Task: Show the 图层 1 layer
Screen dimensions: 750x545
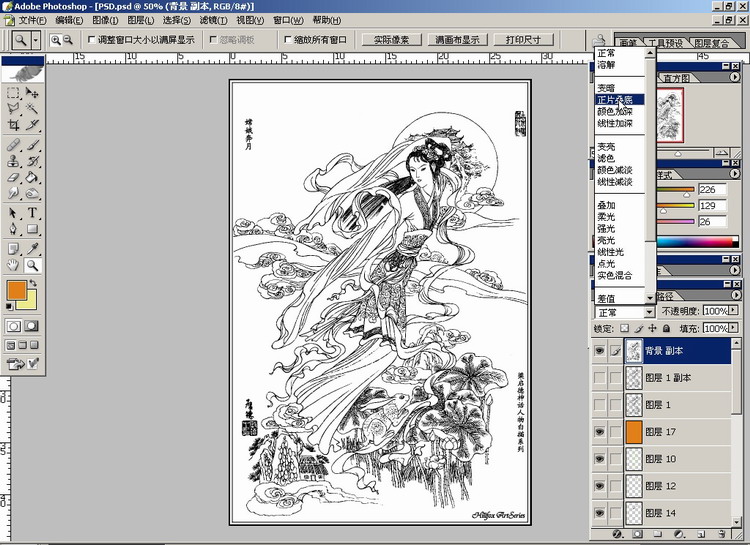Action: (599, 405)
